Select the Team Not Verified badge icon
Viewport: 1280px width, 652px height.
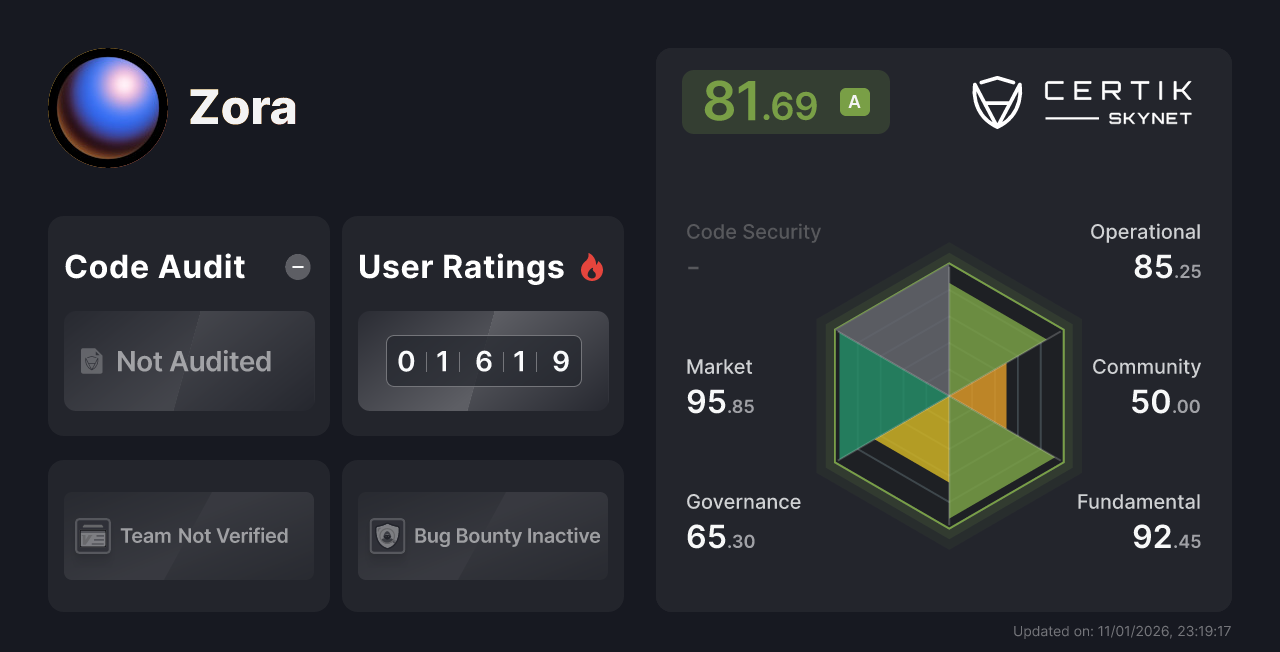pos(93,536)
